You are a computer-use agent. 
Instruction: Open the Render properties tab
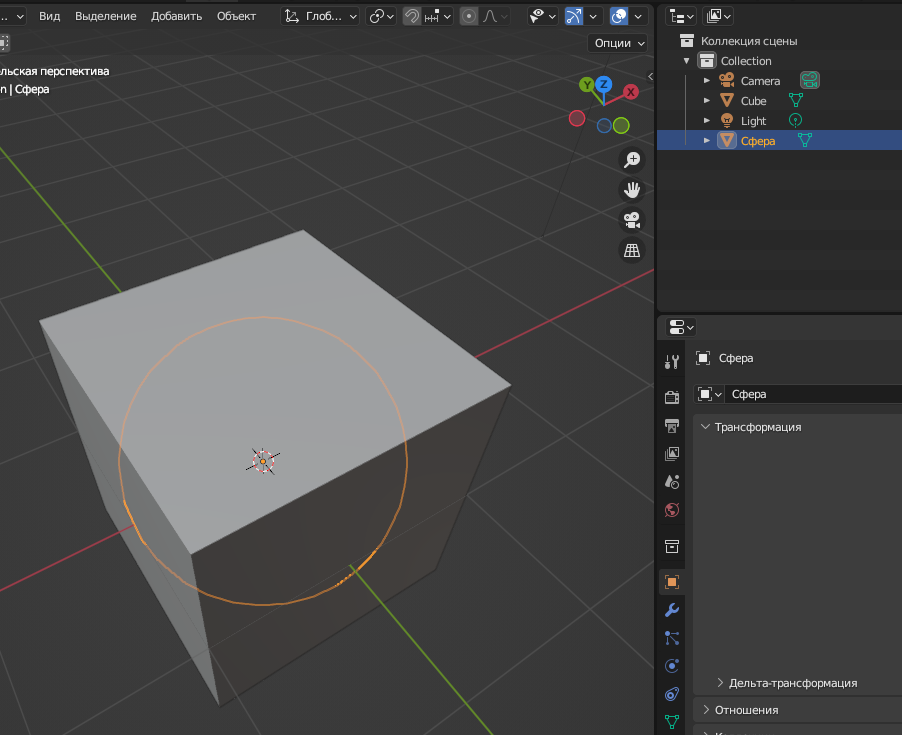671,397
